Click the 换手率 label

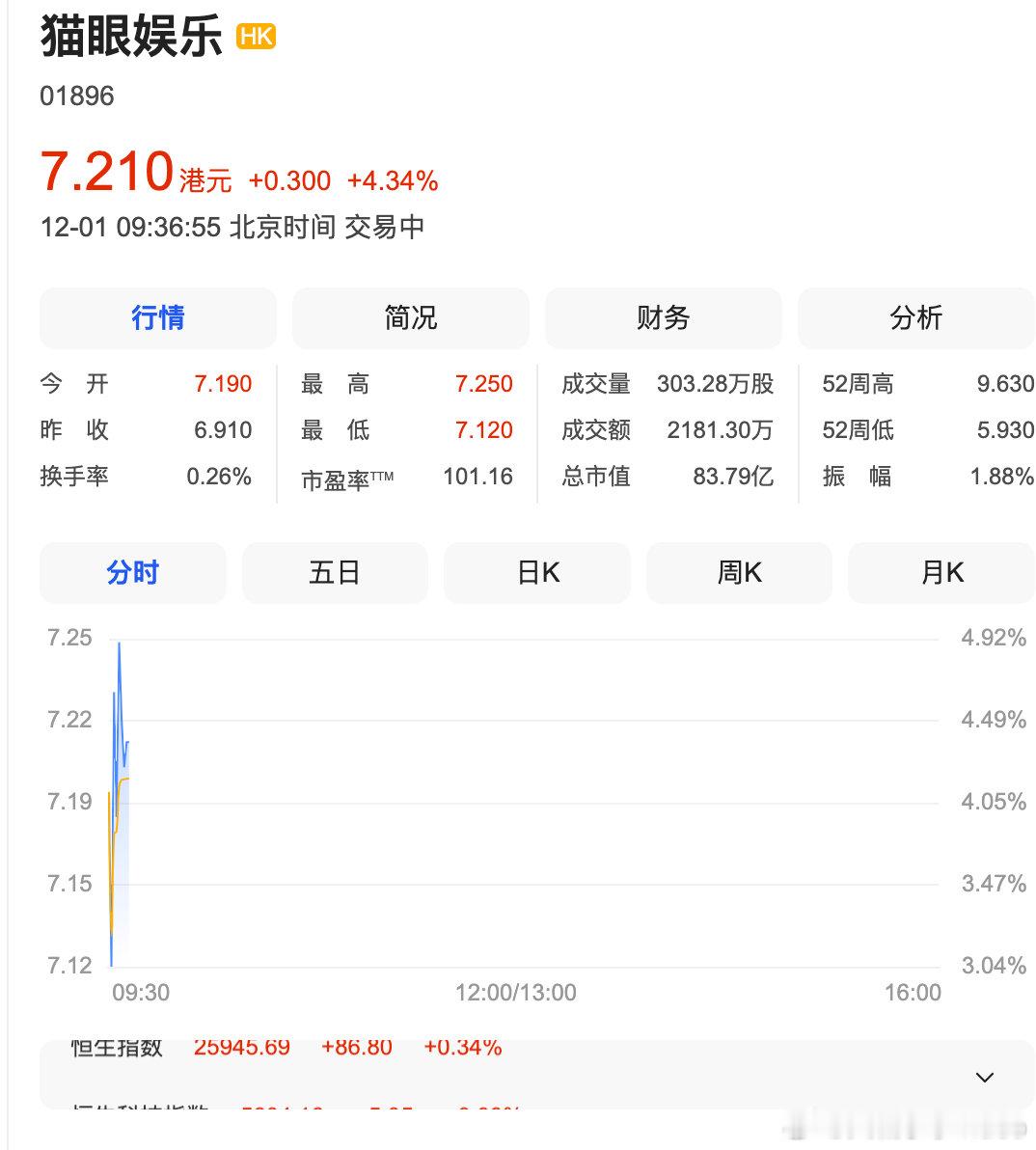(x=75, y=477)
